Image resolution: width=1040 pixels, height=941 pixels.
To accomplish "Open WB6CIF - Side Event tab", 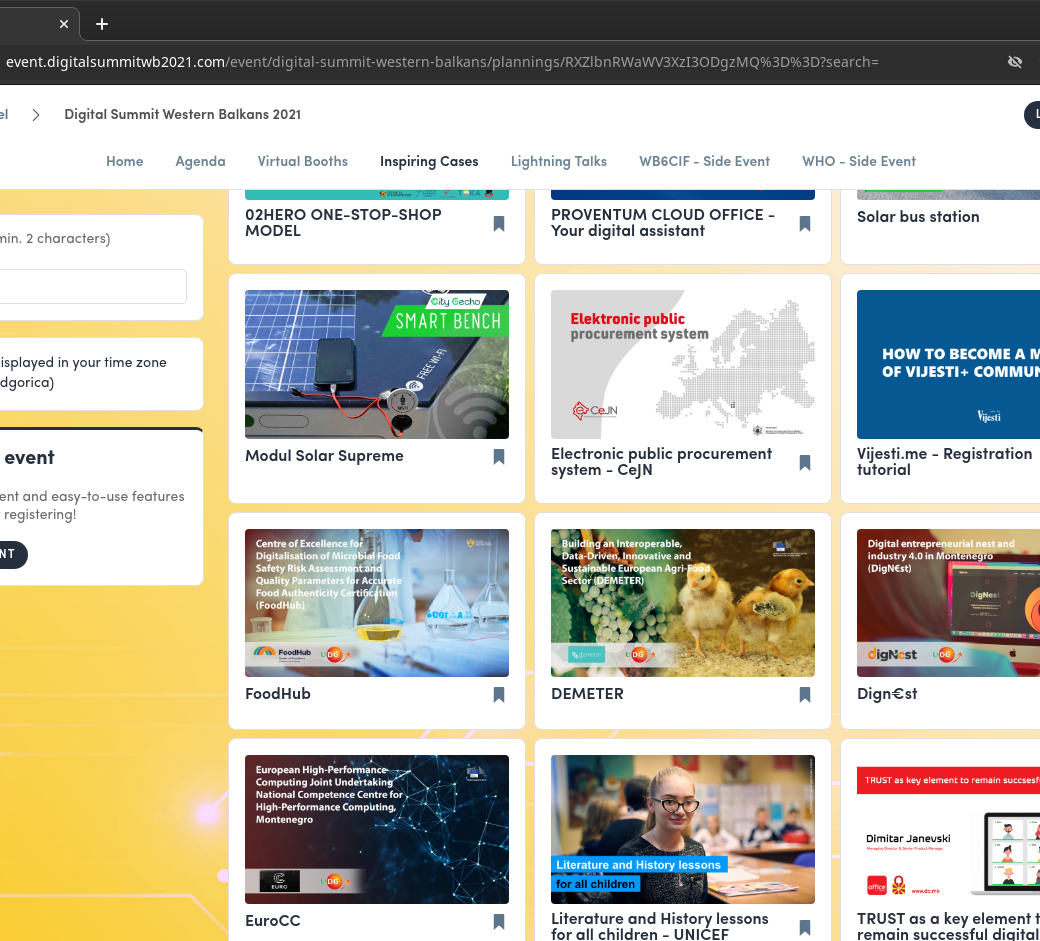I will pyautogui.click(x=704, y=161).
